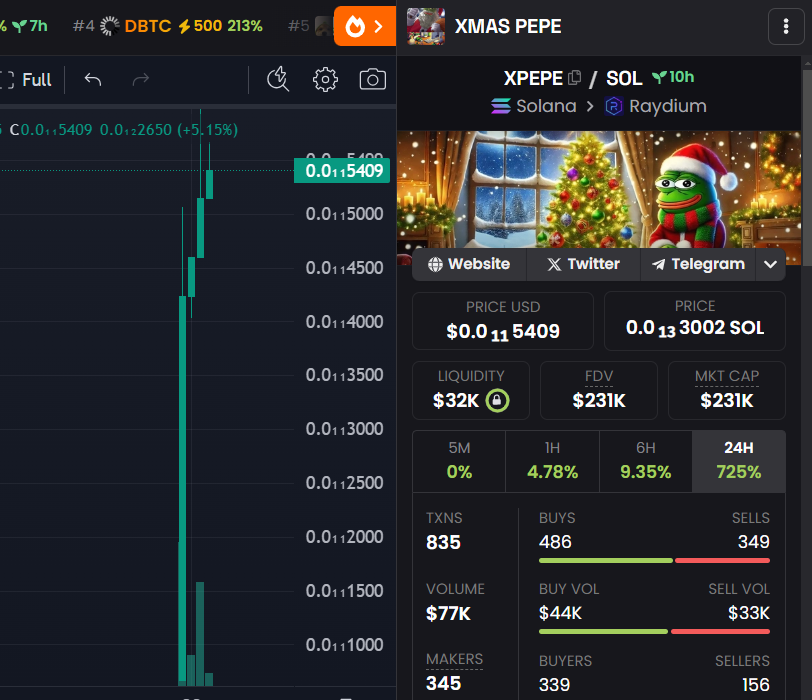Click the MAKERS label
This screenshot has width=812, height=700.
[x=454, y=659]
